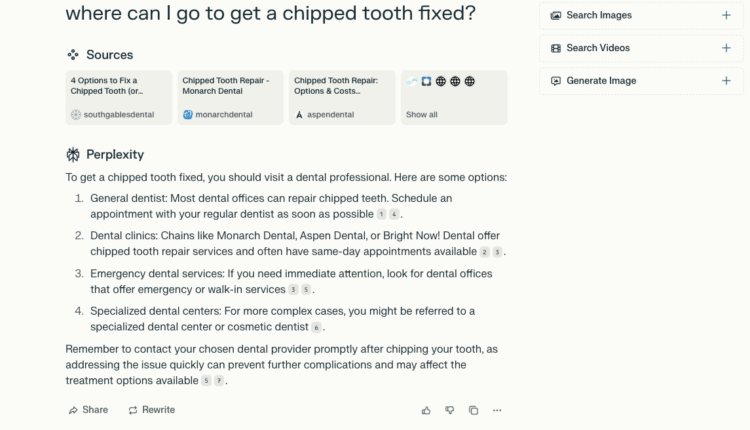Click the Search Videos film icon
This screenshot has width=750, height=430.
pyautogui.click(x=555, y=48)
